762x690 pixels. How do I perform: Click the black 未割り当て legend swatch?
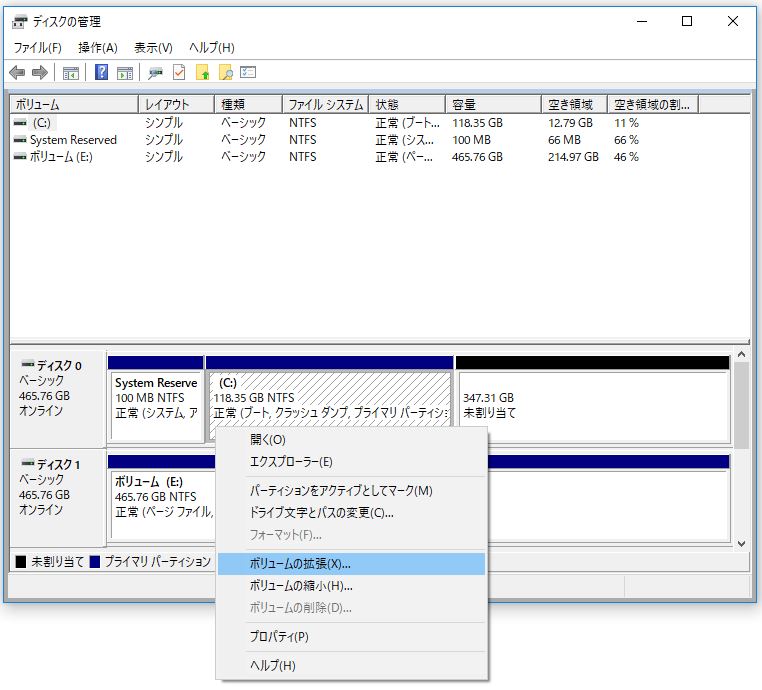coord(20,562)
